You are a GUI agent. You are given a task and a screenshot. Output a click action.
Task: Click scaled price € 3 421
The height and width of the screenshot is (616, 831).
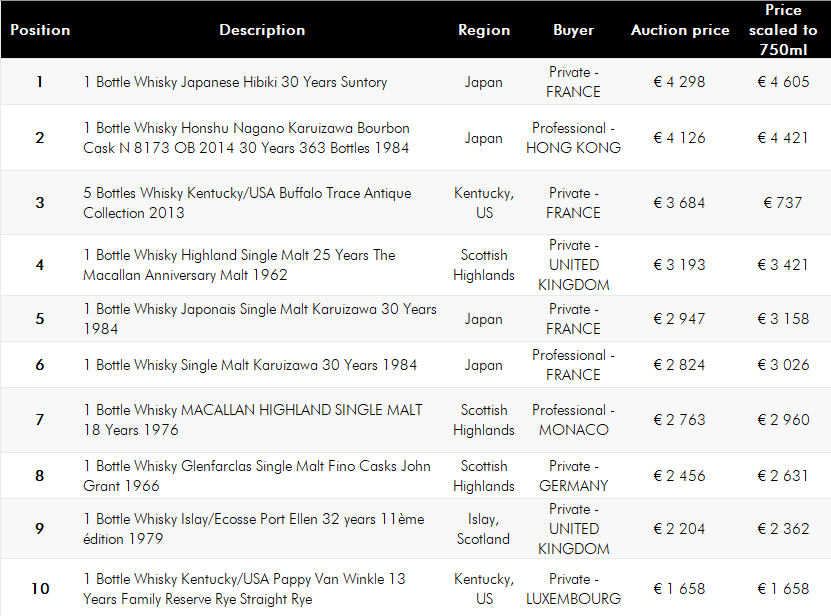pos(783,265)
